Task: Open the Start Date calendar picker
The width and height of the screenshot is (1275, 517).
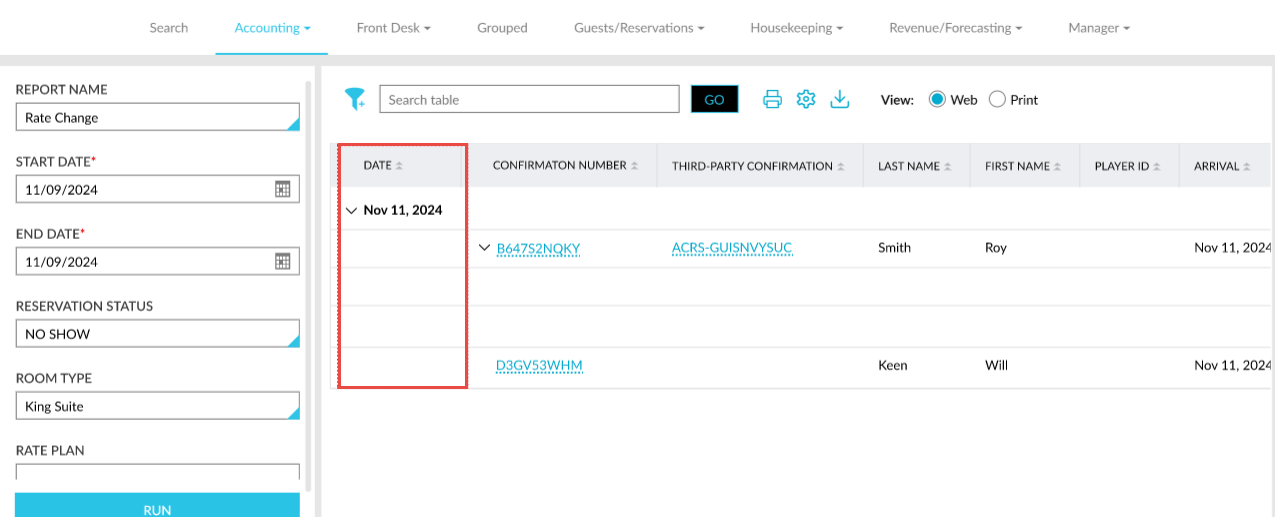Action: 283,189
